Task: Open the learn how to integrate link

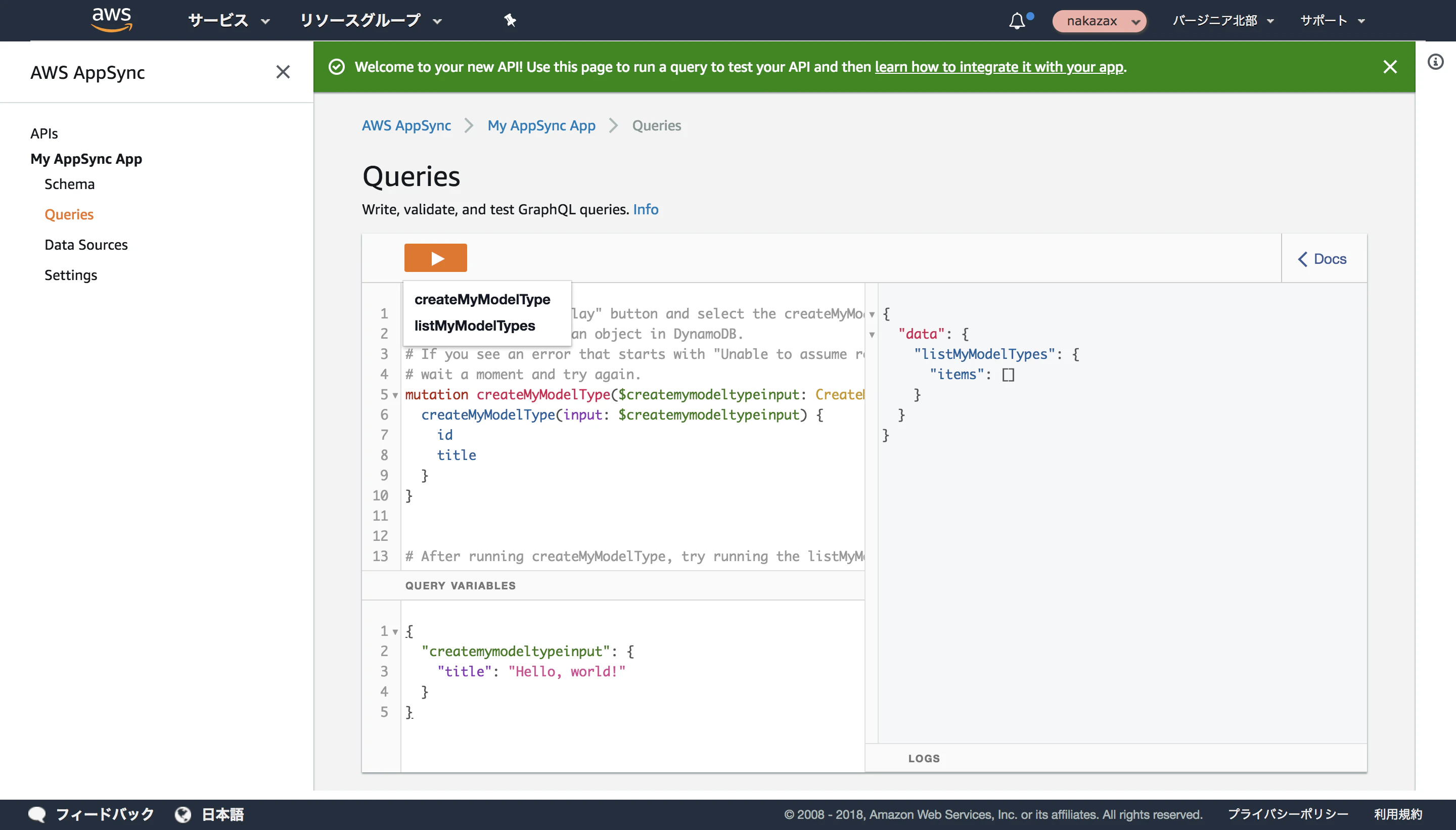Action: [x=999, y=67]
